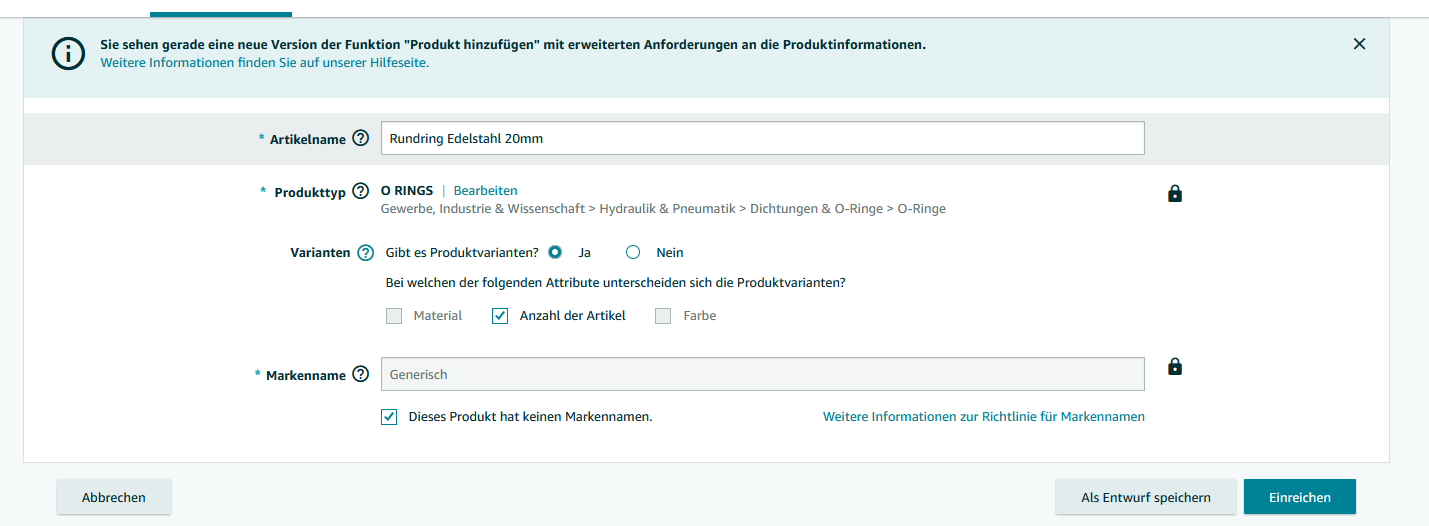Click the Abbrechen button
Image resolution: width=1429 pixels, height=526 pixels.
tap(114, 497)
